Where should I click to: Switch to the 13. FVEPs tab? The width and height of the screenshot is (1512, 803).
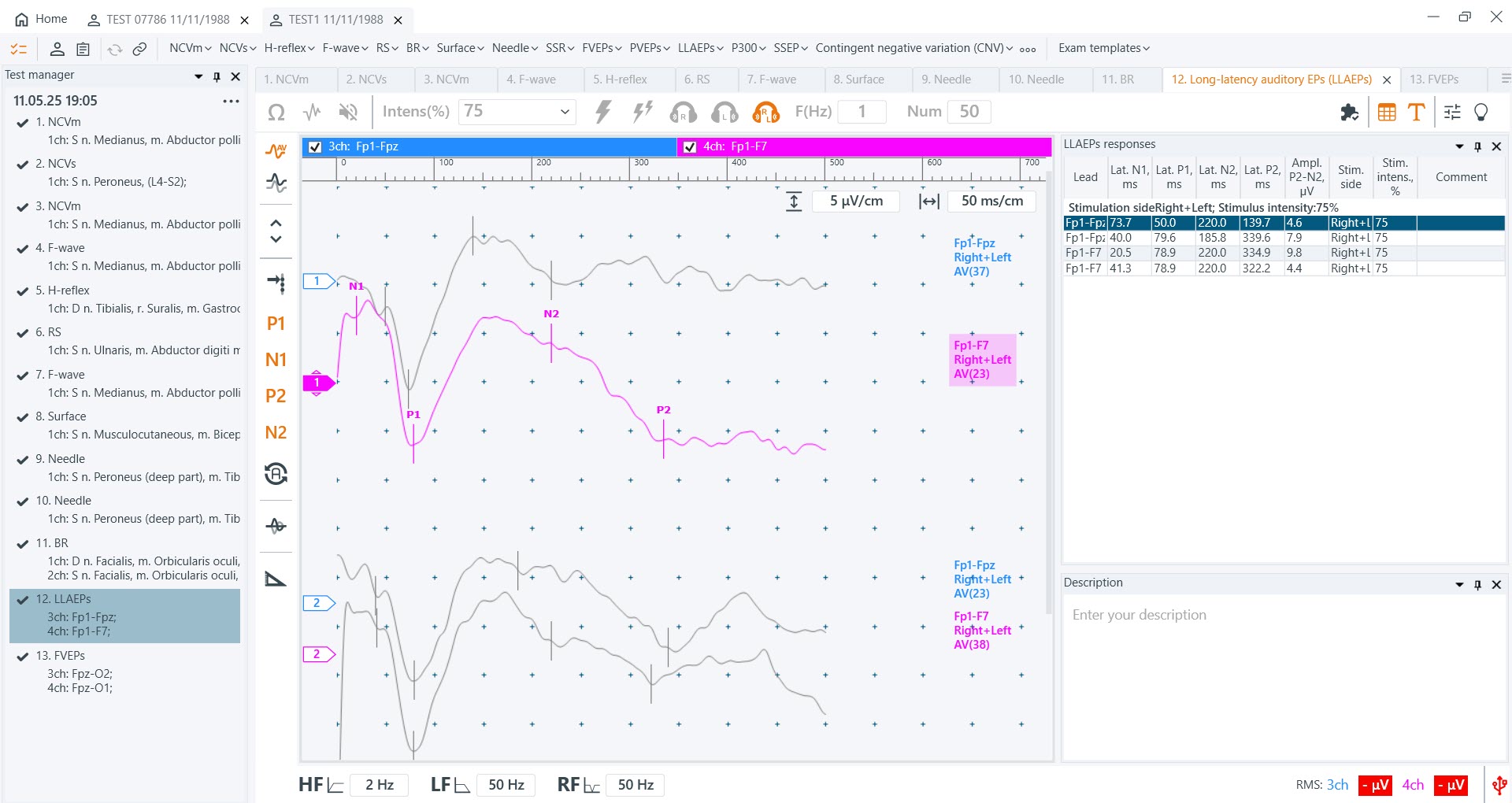(1433, 80)
